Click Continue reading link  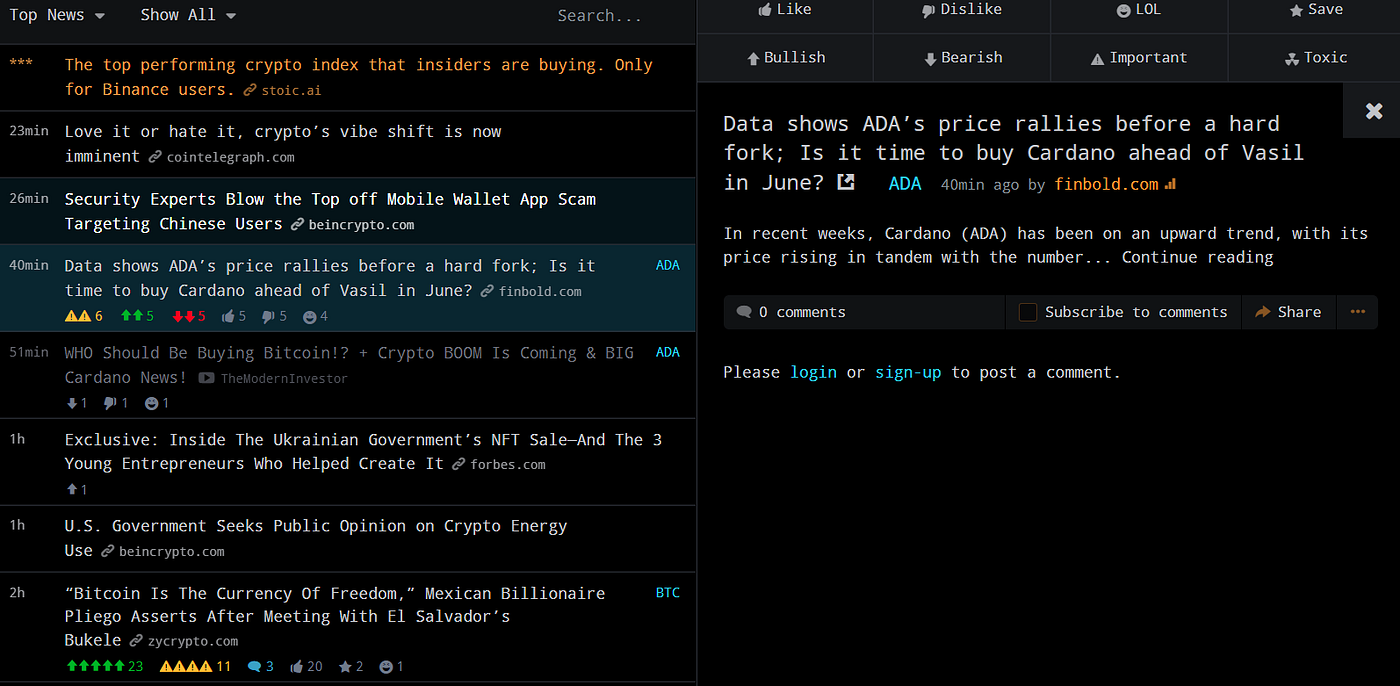[1197, 257]
